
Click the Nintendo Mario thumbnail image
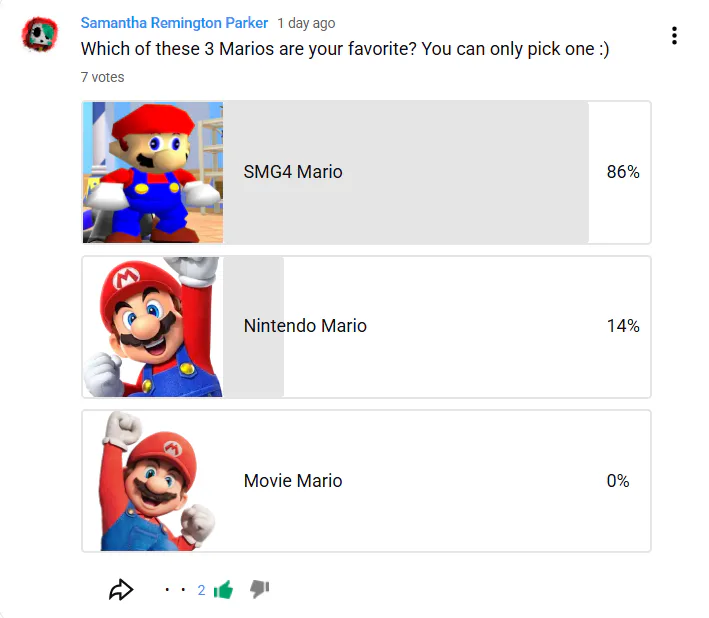point(153,326)
